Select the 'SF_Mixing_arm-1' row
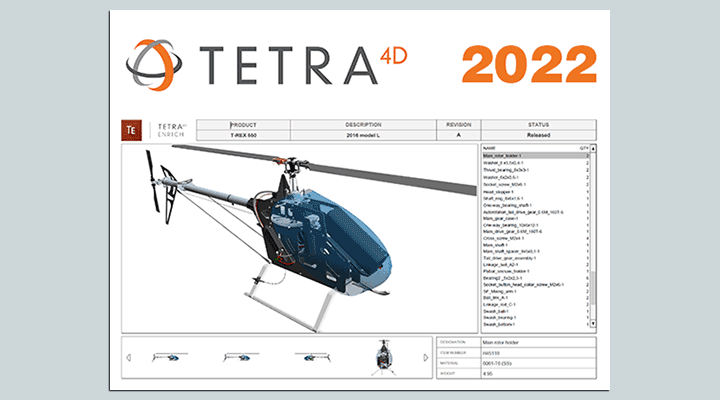The height and width of the screenshot is (400, 720). [535, 292]
